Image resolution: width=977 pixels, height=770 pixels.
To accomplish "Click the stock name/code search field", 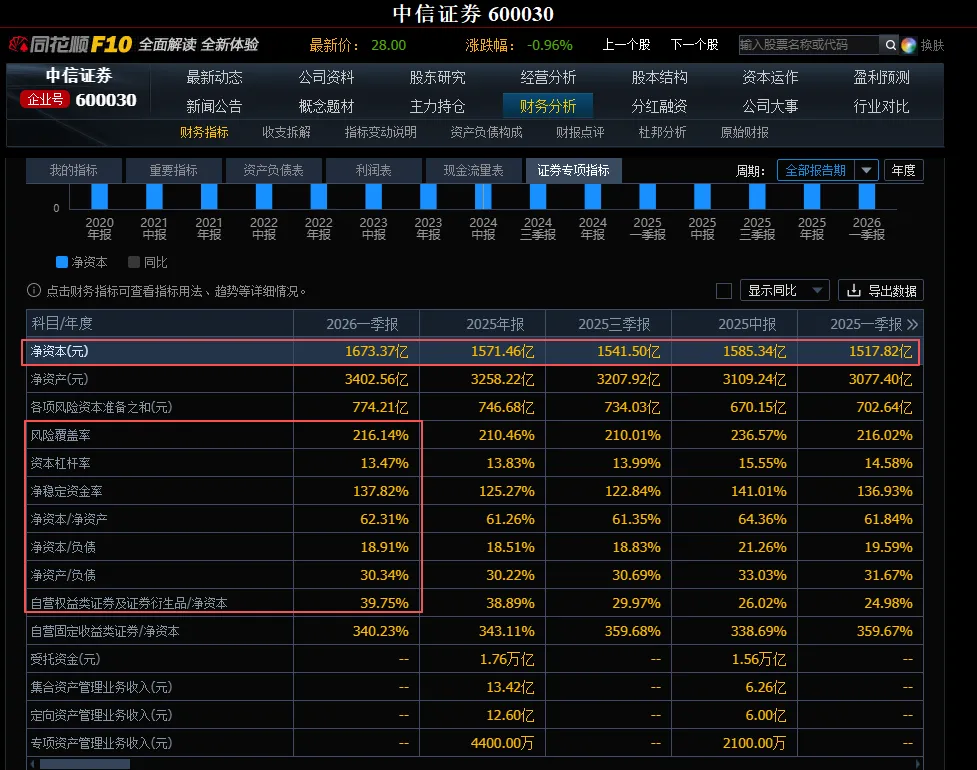I will [x=809, y=45].
